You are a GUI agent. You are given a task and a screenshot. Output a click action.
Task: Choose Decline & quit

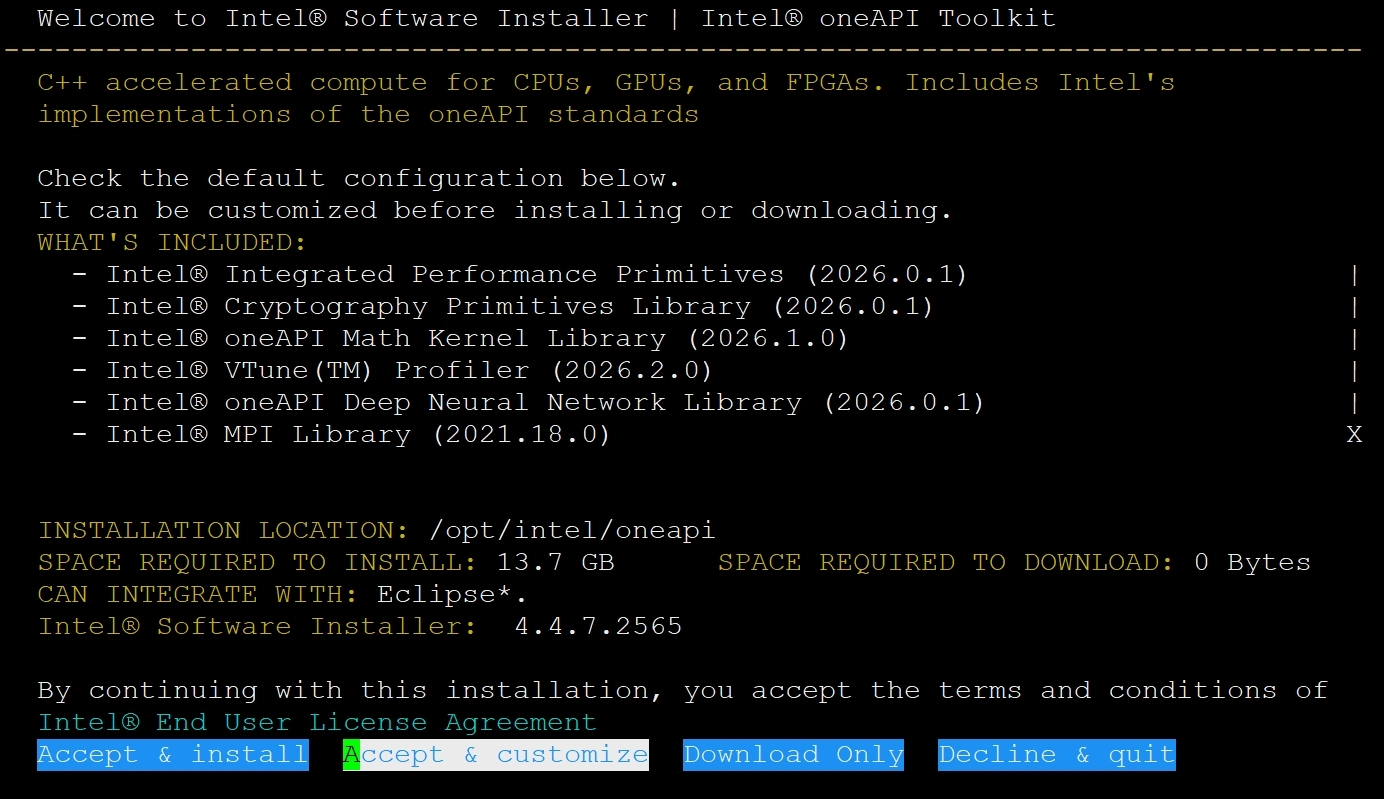[x=1057, y=755]
